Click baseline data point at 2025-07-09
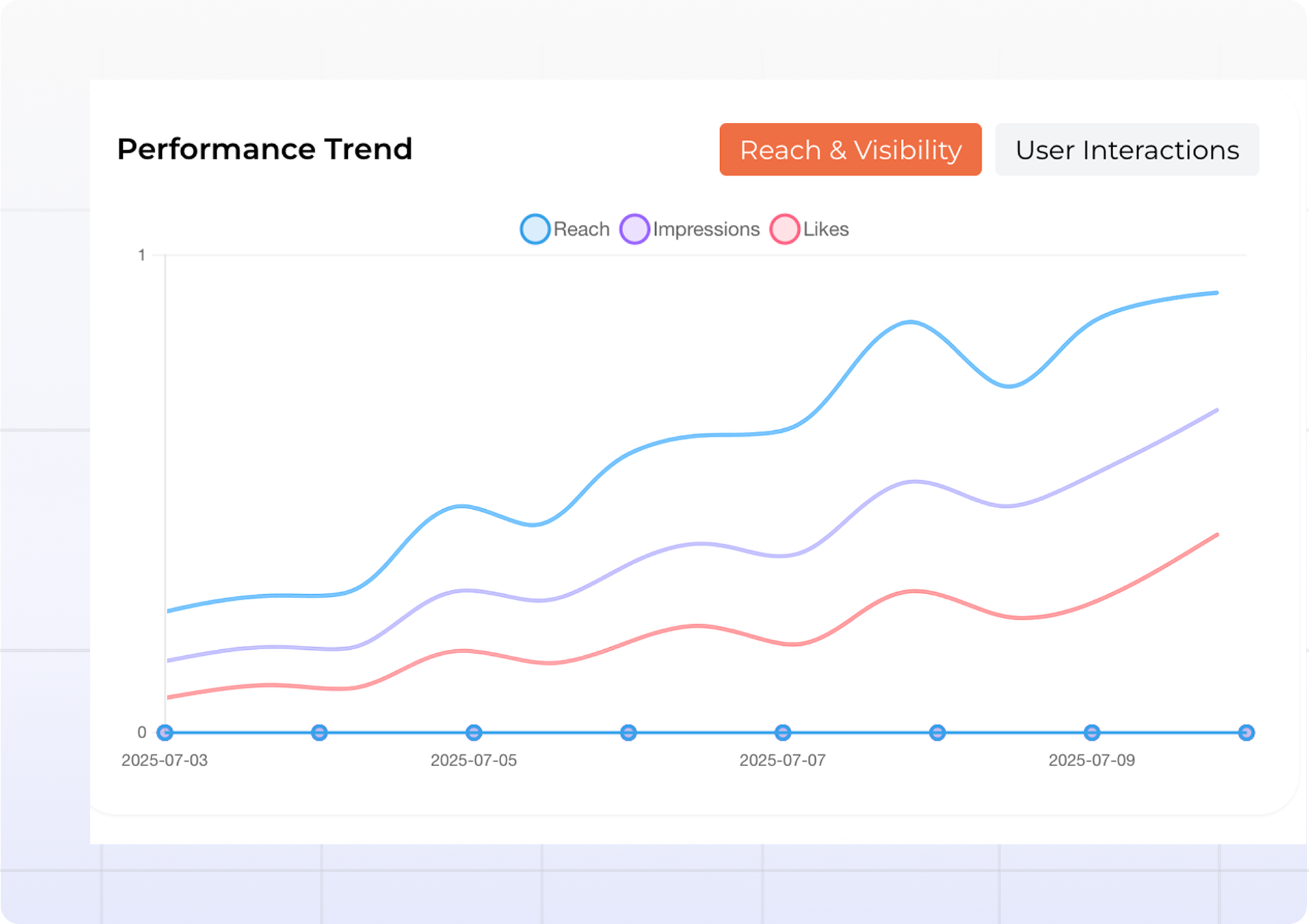The height and width of the screenshot is (924, 1309). point(1092,733)
